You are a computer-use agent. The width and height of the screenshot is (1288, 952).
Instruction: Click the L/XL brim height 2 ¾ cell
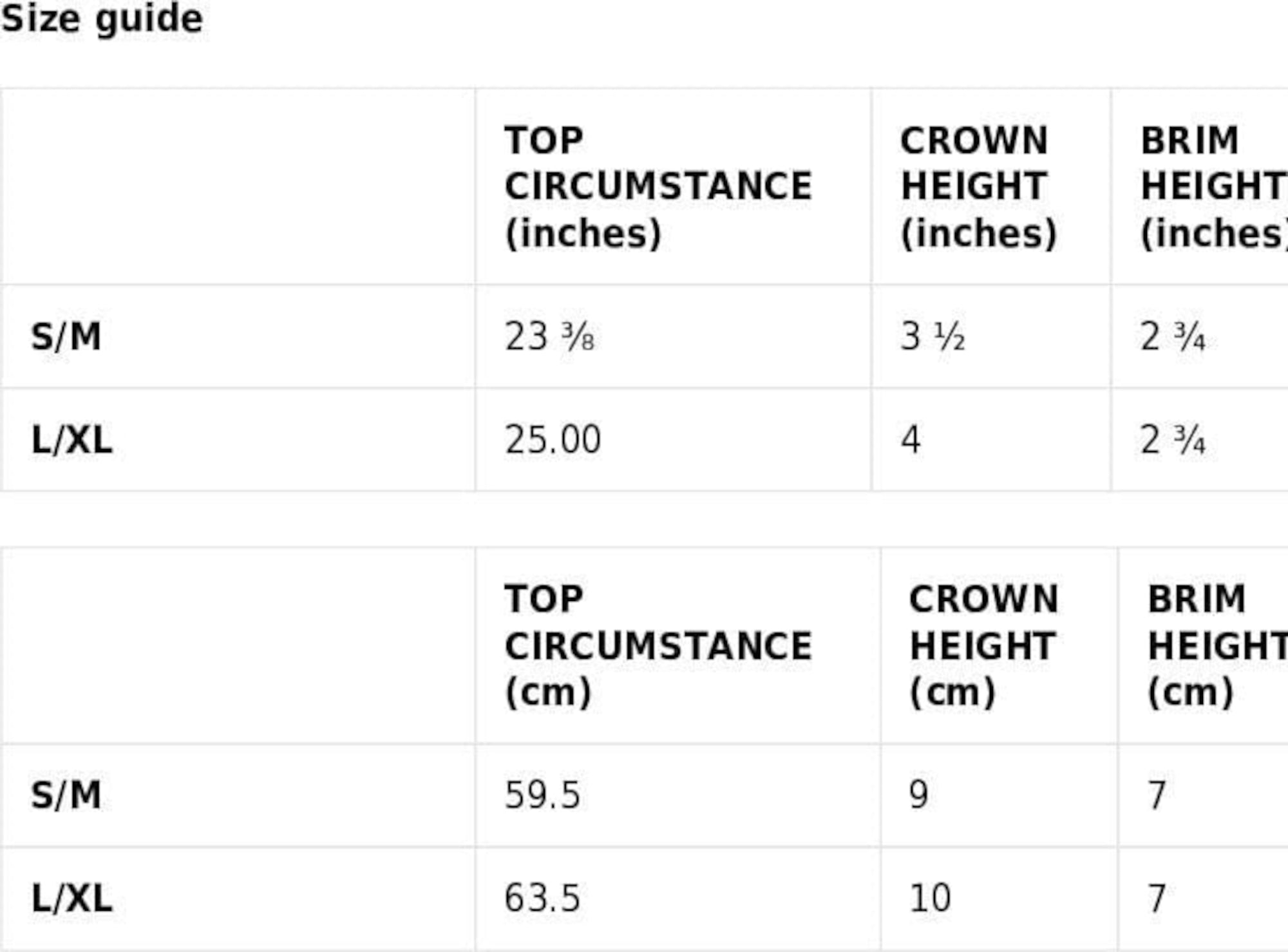point(1172,441)
